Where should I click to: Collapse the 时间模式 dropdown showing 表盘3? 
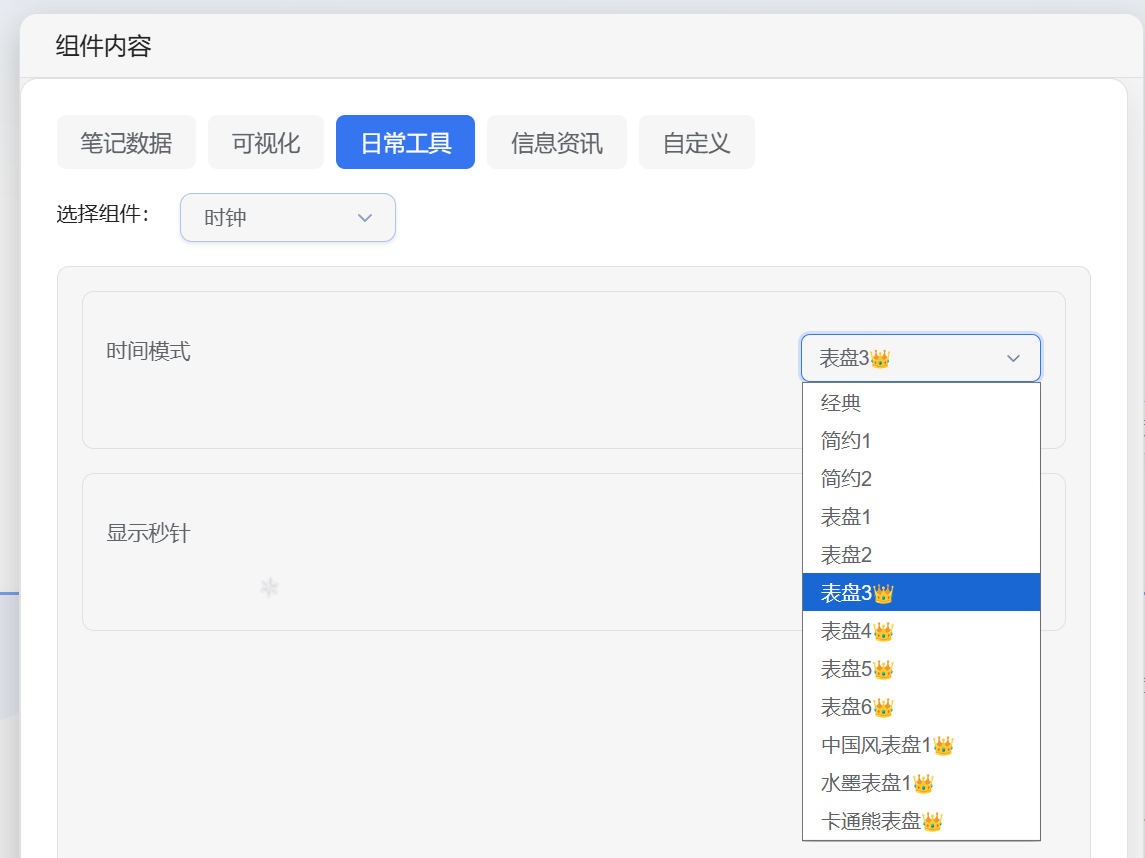(x=921, y=358)
